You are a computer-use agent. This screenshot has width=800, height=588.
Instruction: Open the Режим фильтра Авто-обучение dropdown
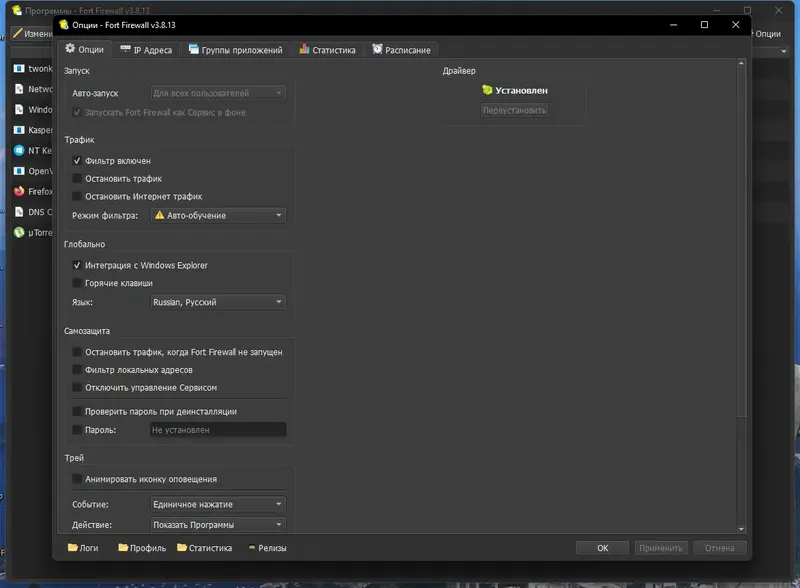click(x=218, y=215)
